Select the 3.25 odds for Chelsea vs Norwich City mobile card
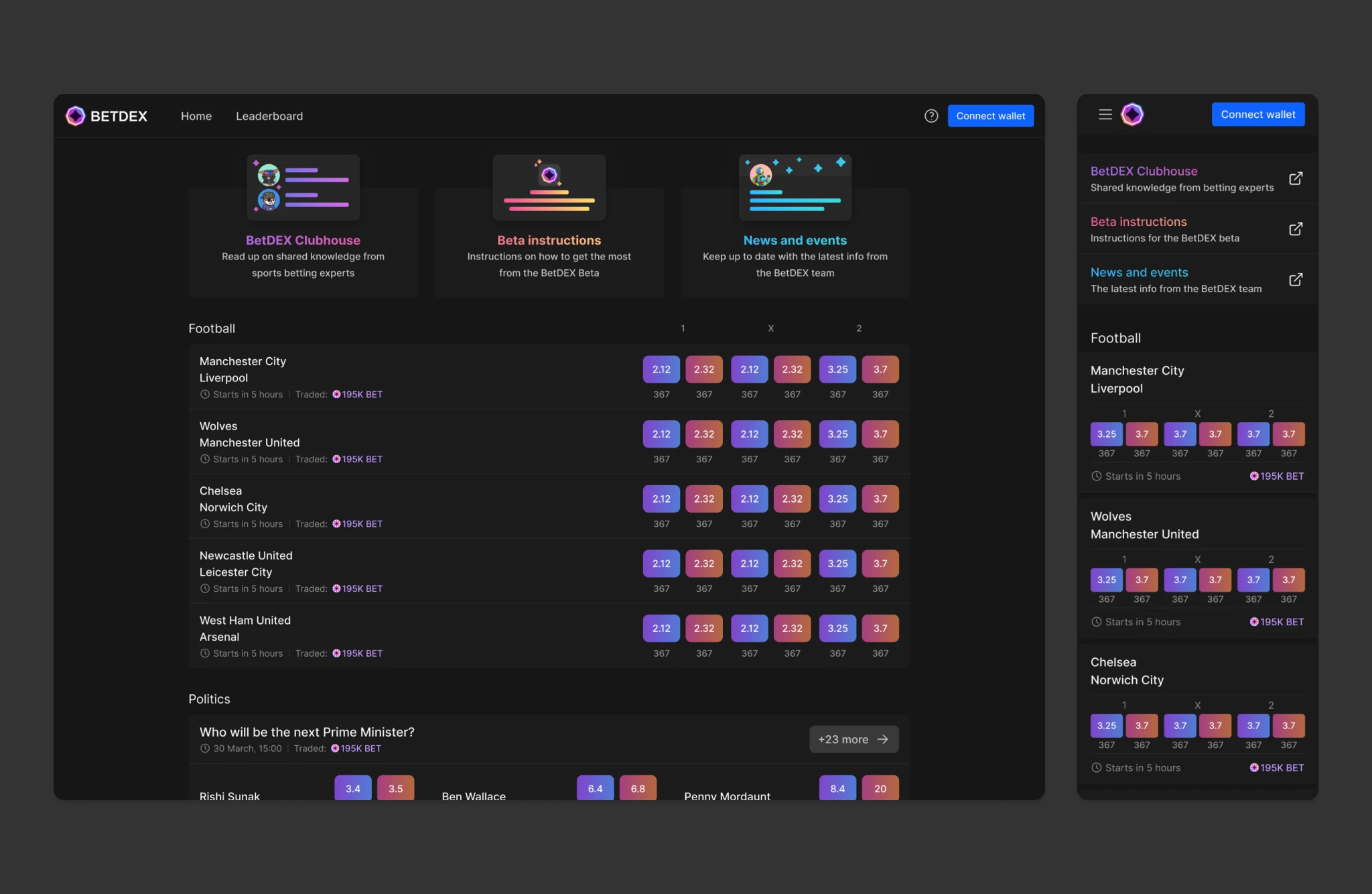This screenshot has width=1372, height=894. tap(1106, 725)
